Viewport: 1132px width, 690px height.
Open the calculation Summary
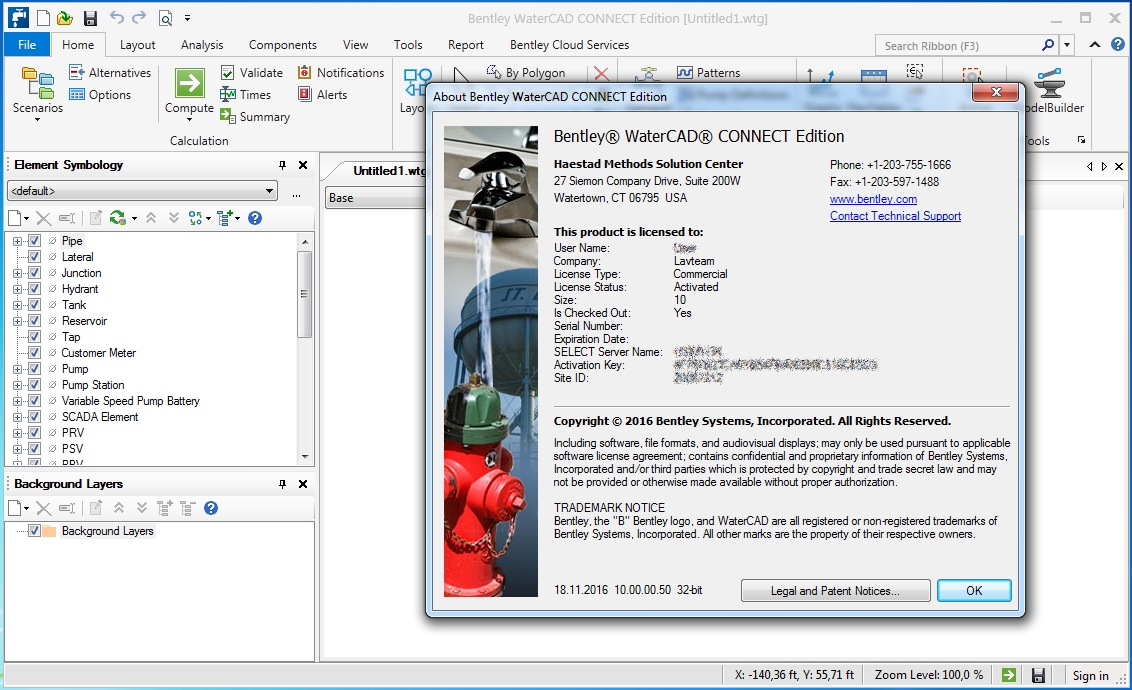tap(255, 116)
